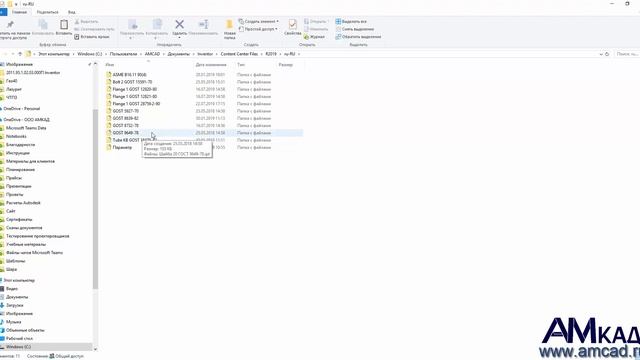Viewport: 640px width, 360px height.
Task: Click the Изменить (Edit) ribbon button
Action: (316, 29)
